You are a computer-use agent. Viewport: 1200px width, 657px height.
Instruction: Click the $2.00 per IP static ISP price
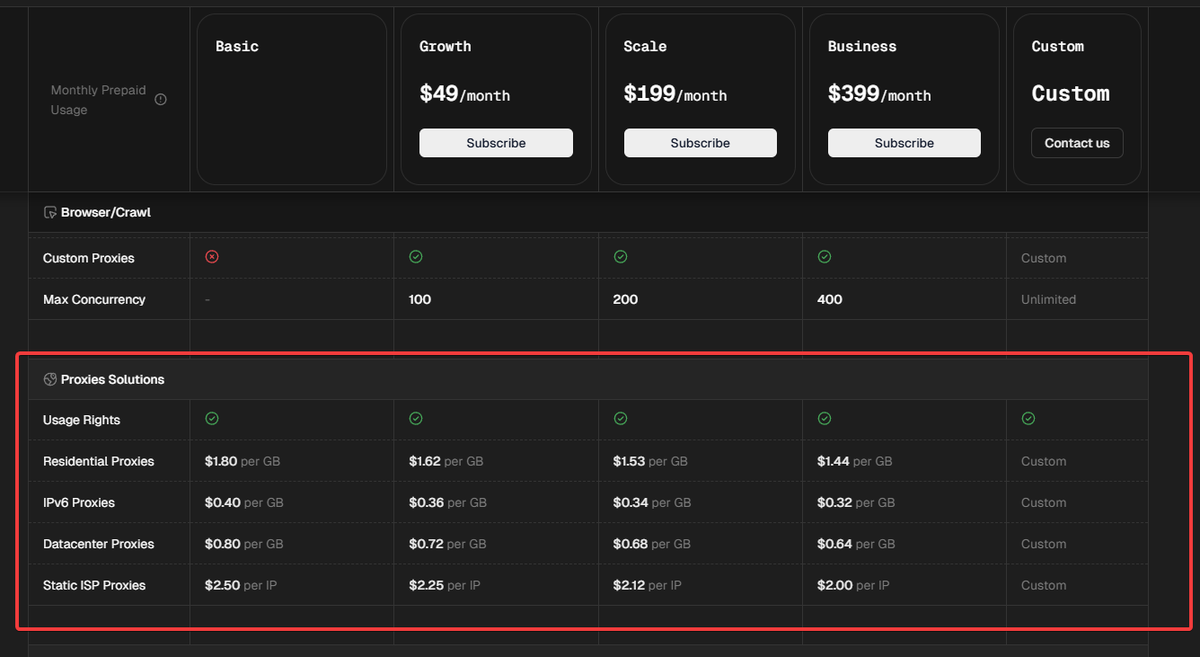[853, 585]
